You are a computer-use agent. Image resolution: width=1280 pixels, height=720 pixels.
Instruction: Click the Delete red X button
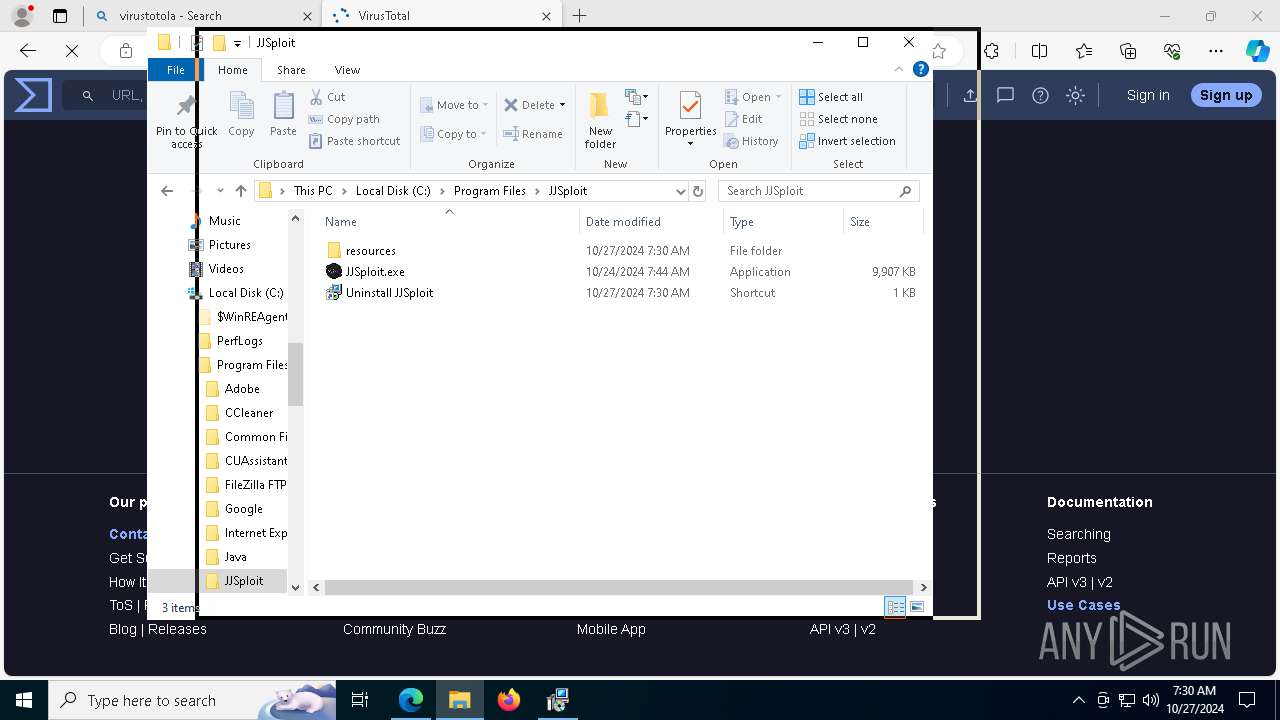[x=529, y=105]
